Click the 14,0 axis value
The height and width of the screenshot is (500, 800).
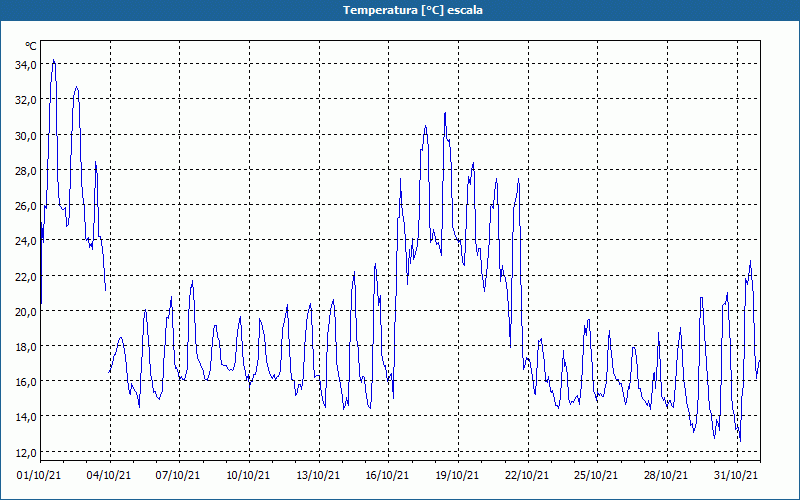(x=26, y=417)
